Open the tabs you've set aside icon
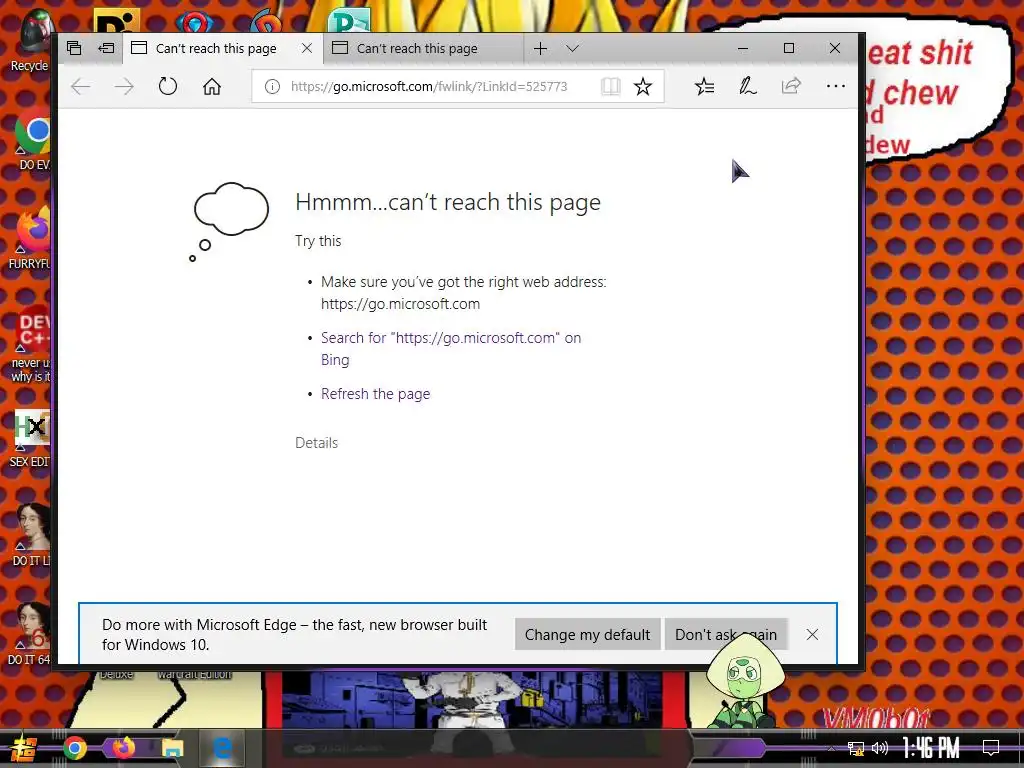 [x=74, y=48]
